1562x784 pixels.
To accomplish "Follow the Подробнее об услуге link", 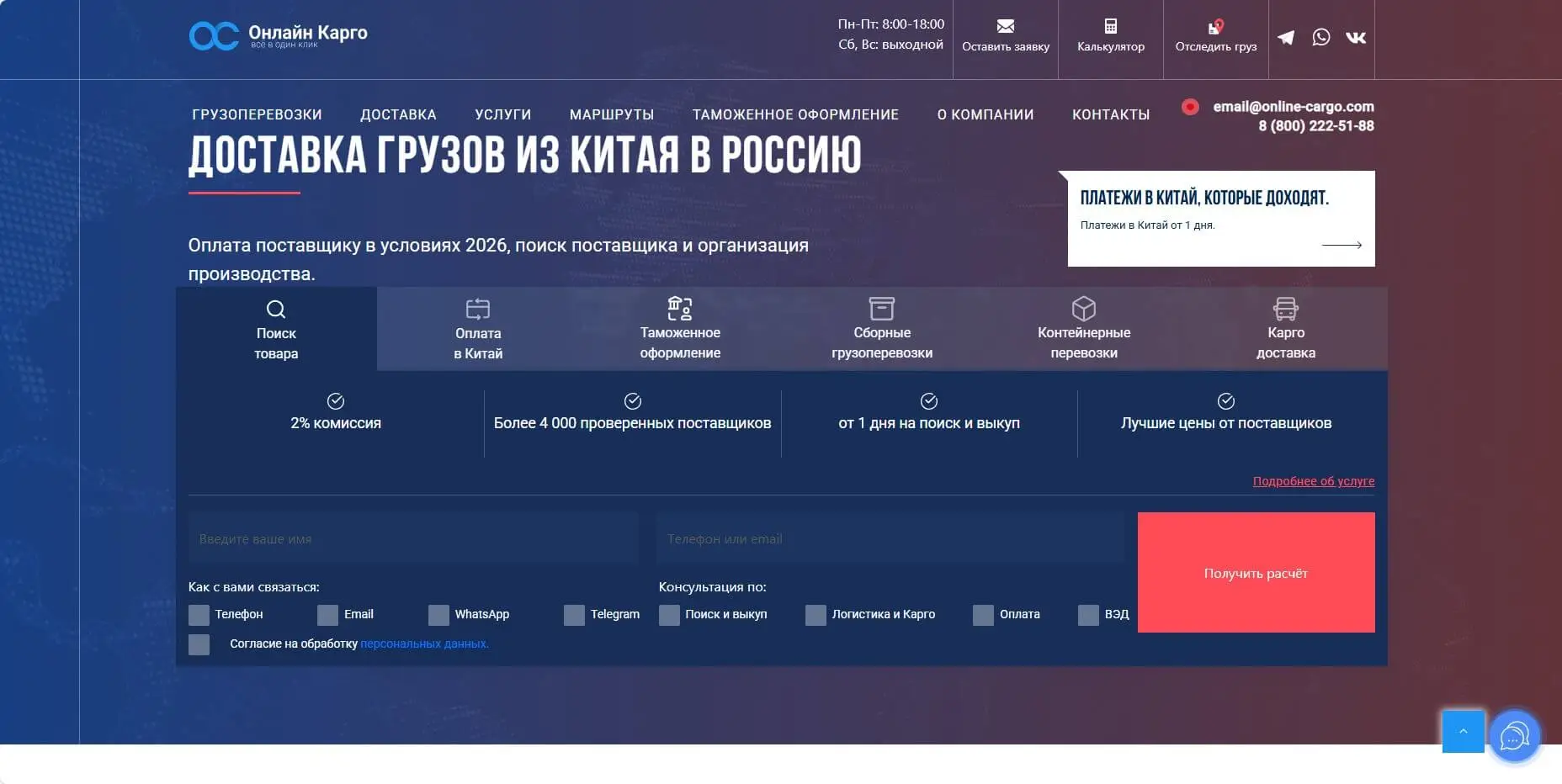I will tap(1313, 481).
